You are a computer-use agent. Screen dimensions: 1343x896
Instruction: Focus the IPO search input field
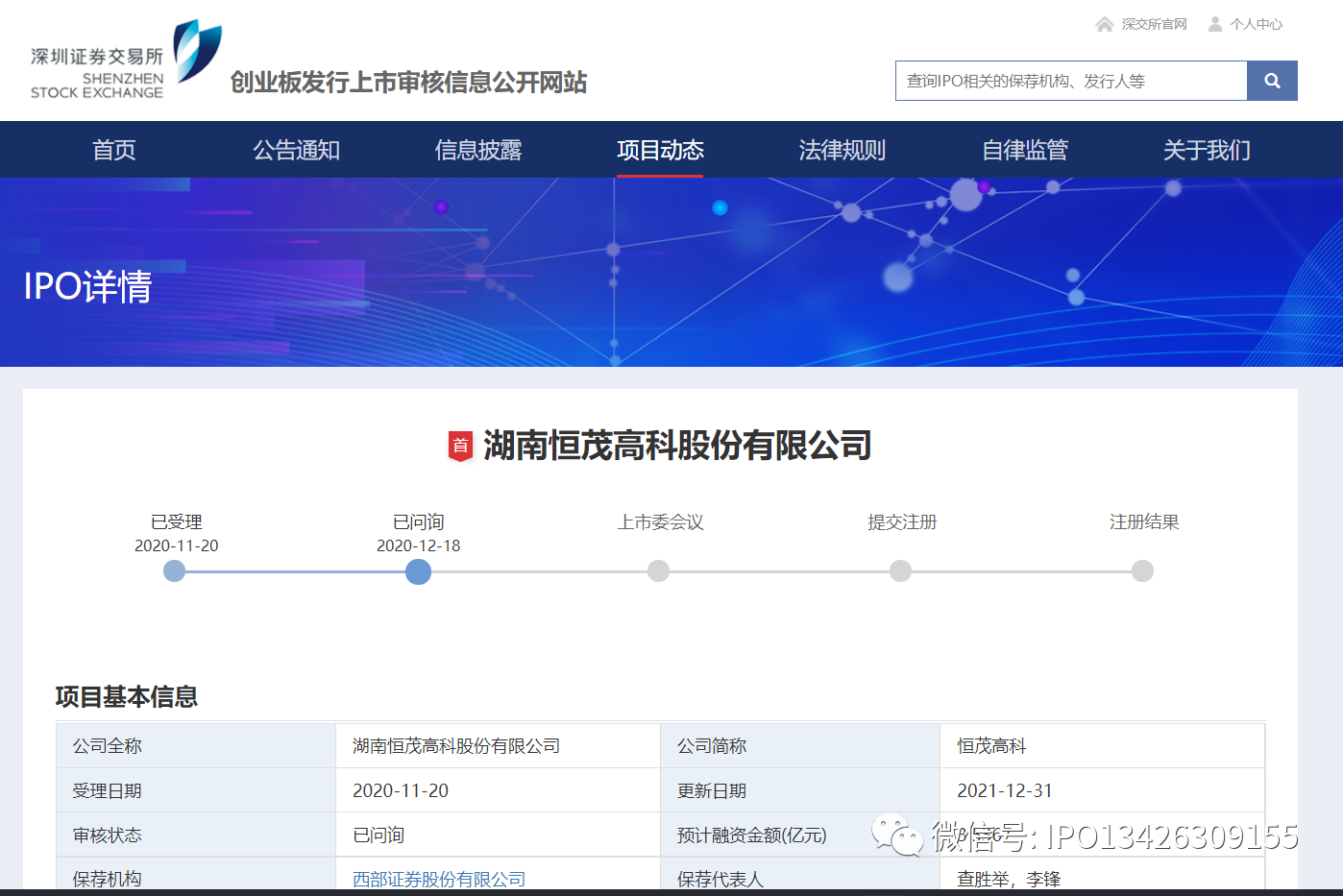(x=1071, y=81)
